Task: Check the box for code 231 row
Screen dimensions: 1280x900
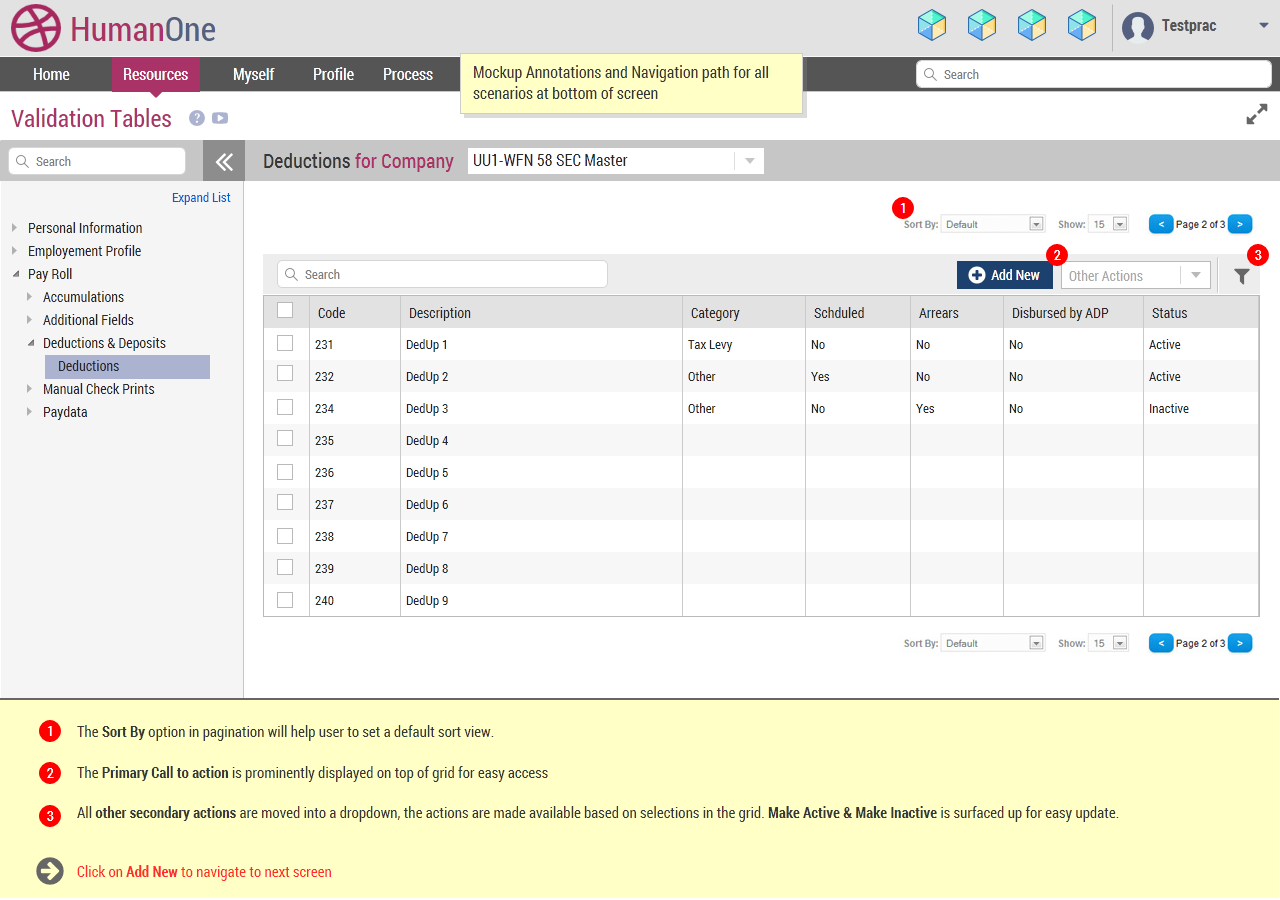Action: tap(285, 343)
